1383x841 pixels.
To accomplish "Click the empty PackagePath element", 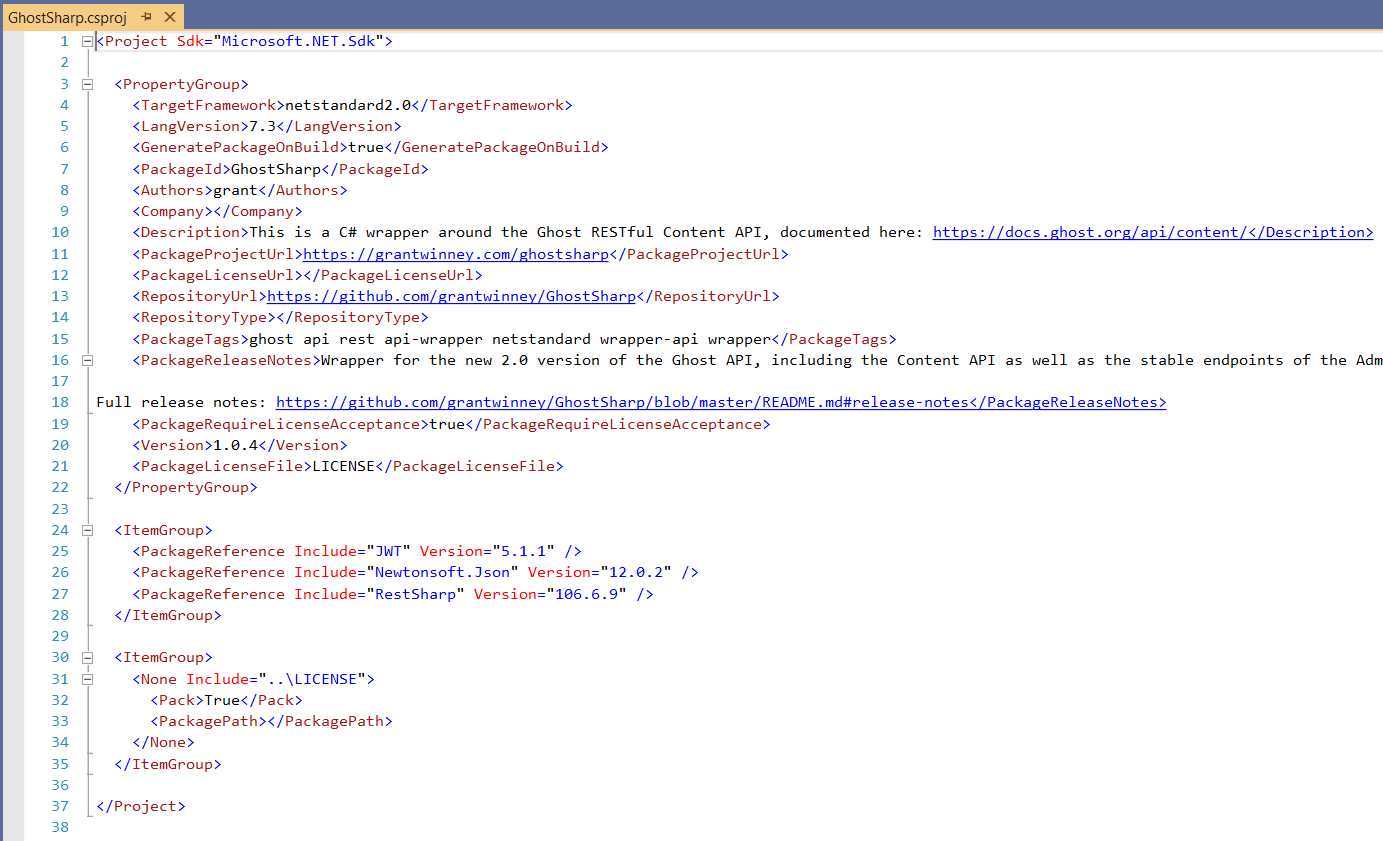I will coord(271,721).
